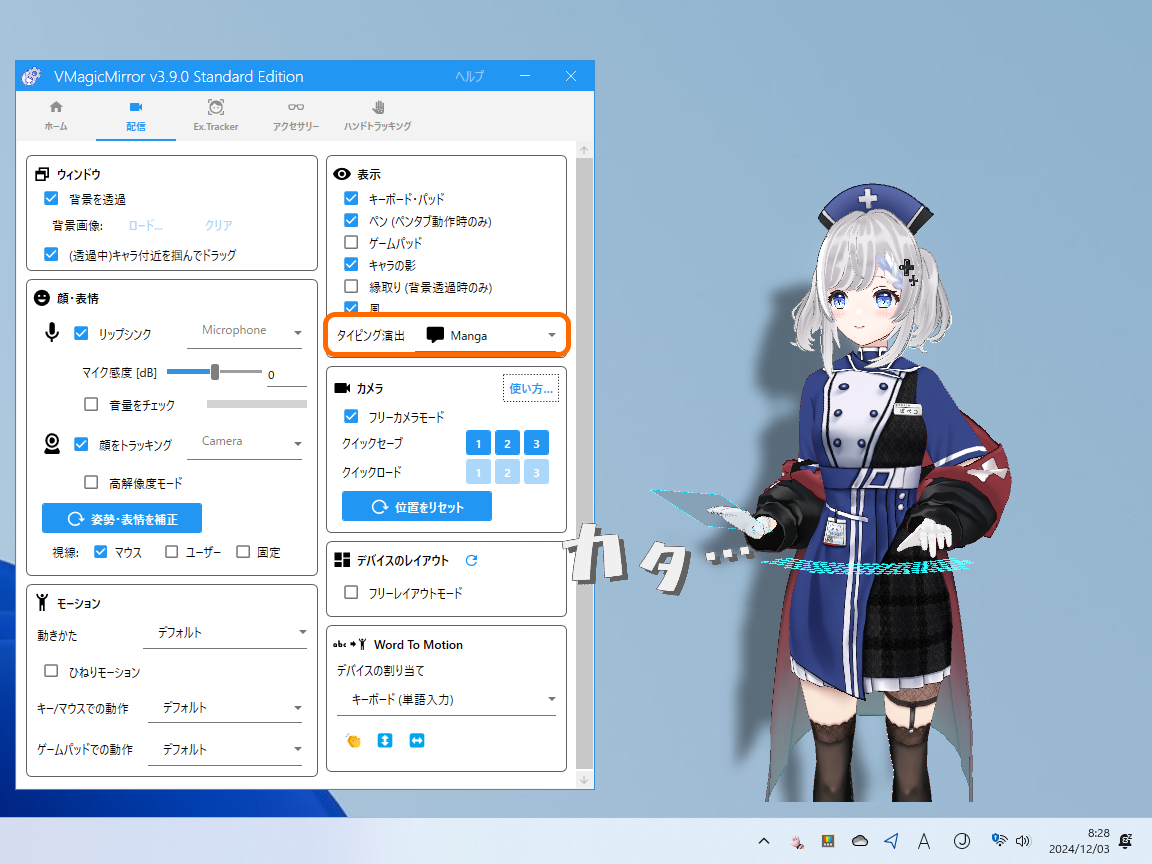
Task: Enable the ゲームパッド display checkbox
Action: click(x=351, y=242)
